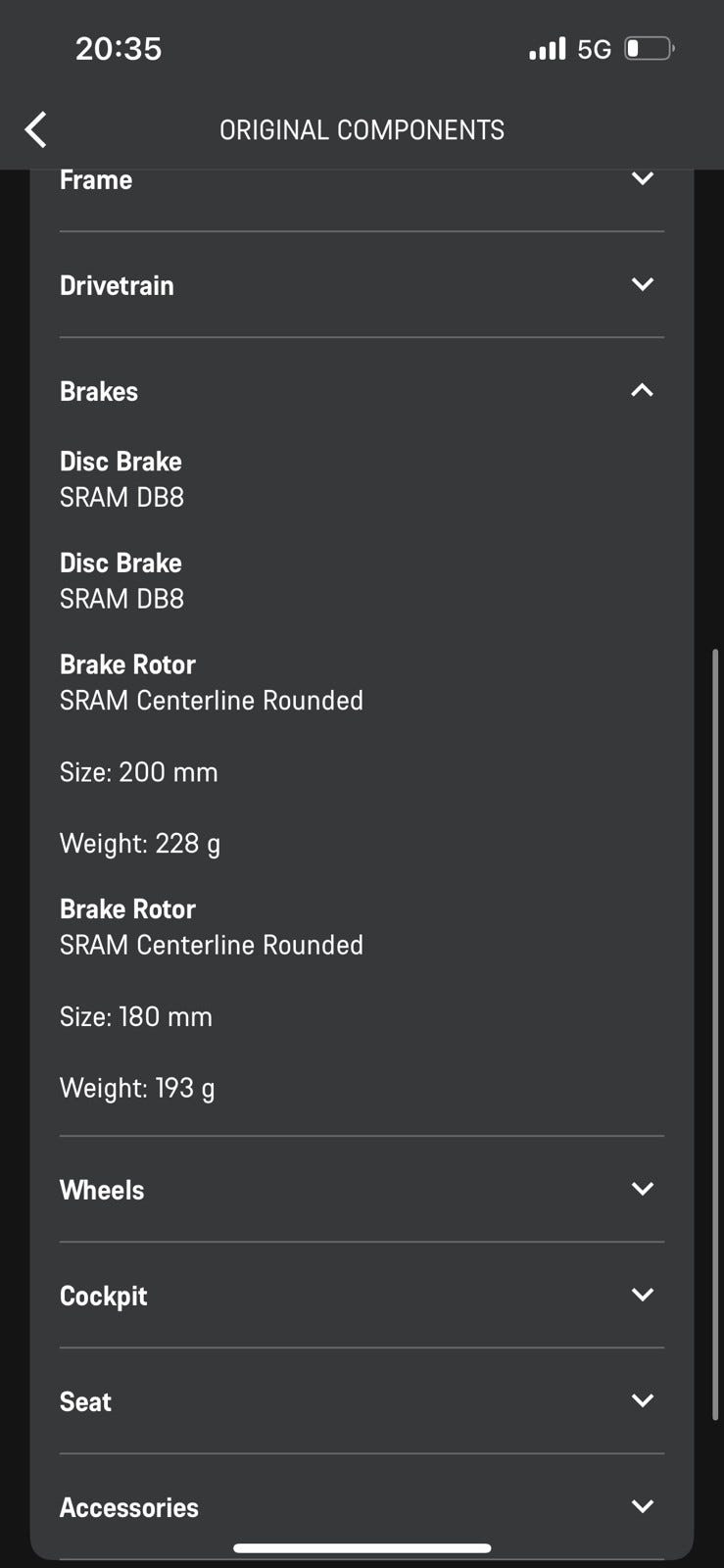Expand the Seat section chevron
Viewport: 724px width, 1568px height.
click(x=642, y=1401)
